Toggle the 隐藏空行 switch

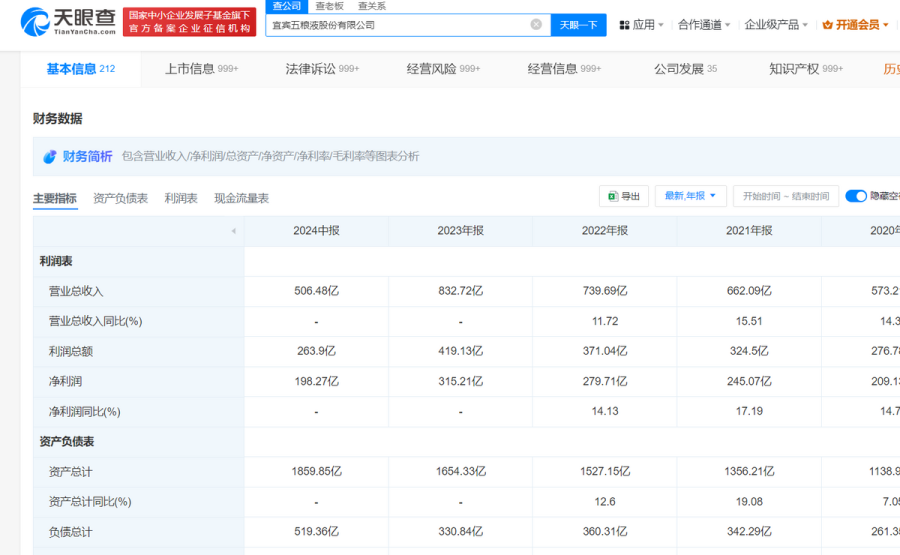click(x=855, y=196)
